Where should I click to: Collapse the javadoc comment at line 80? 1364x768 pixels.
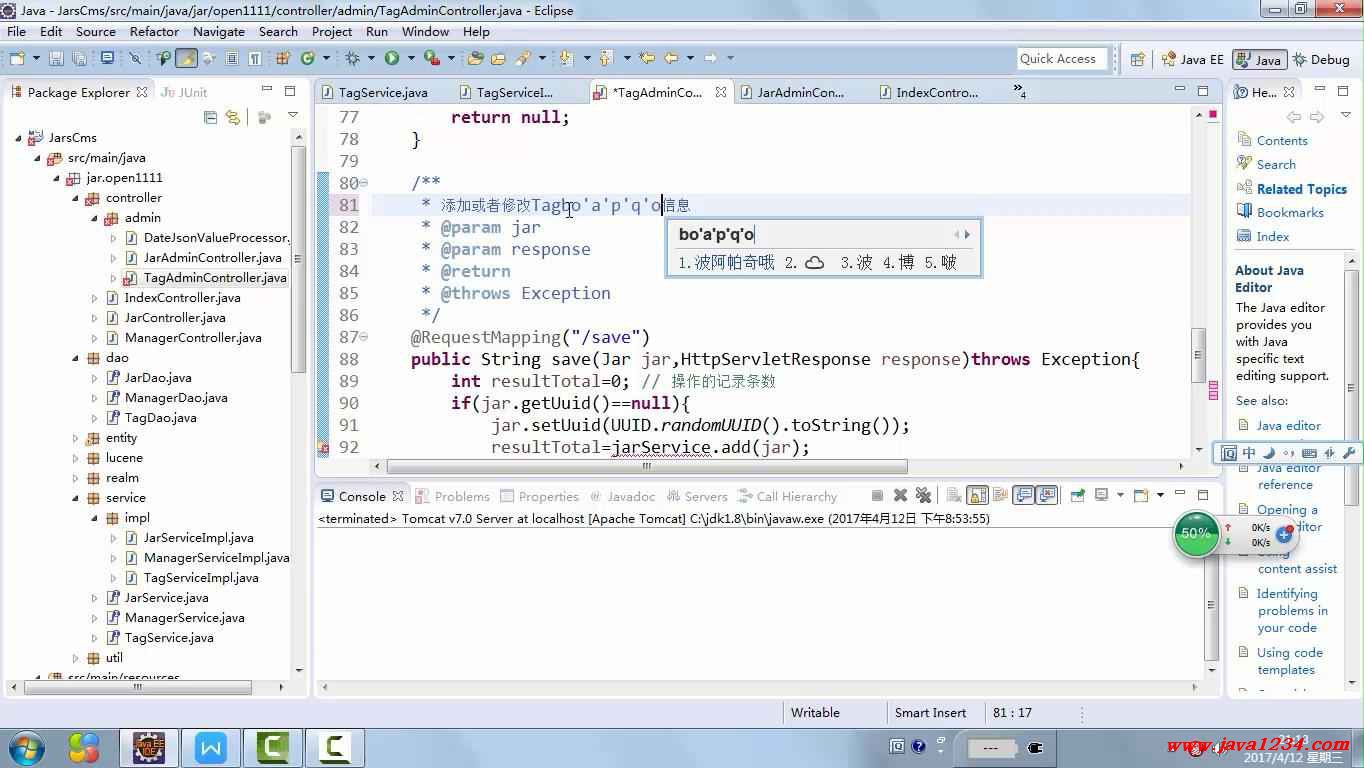pyautogui.click(x=363, y=183)
